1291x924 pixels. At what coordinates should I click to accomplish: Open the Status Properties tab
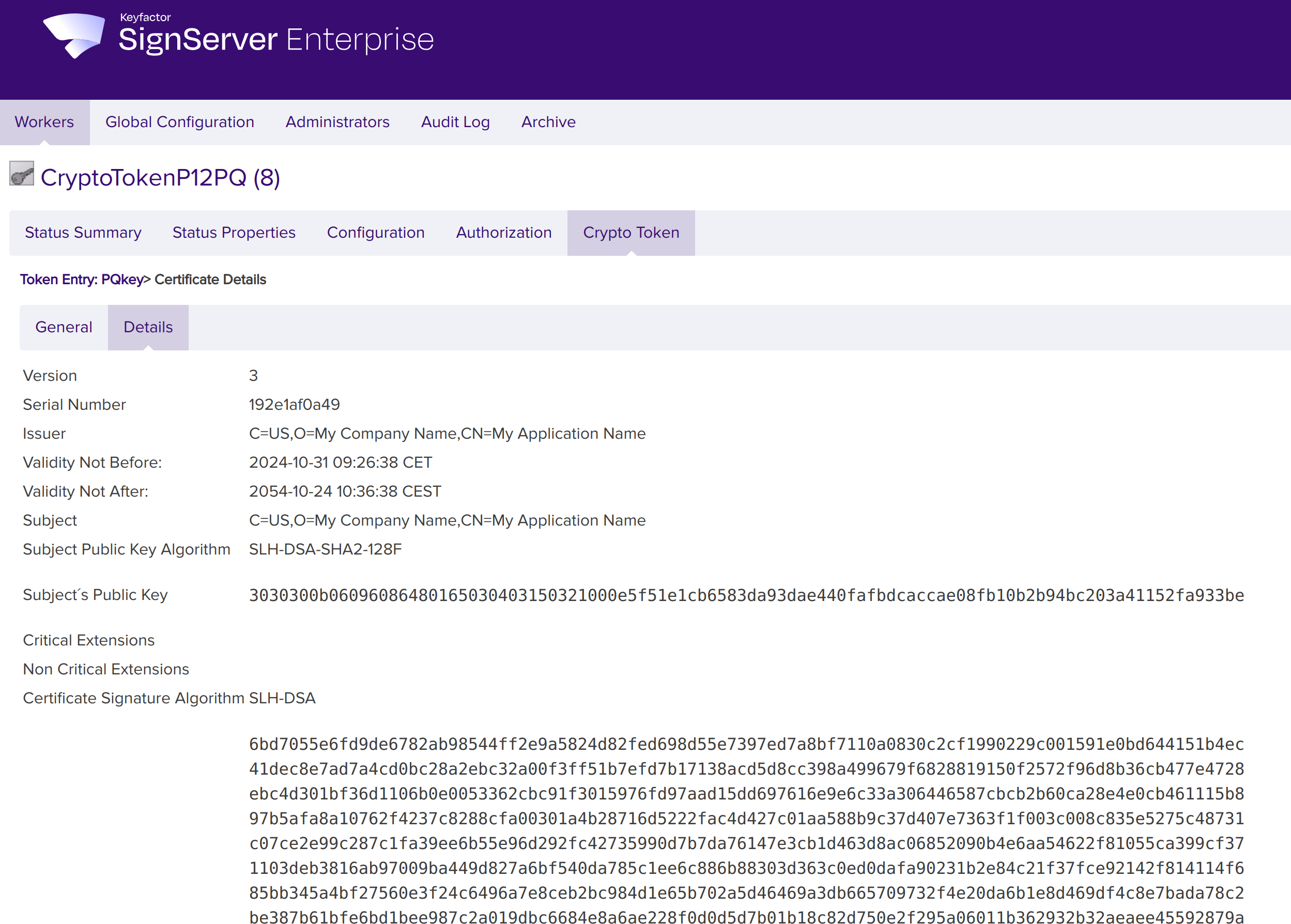point(233,232)
